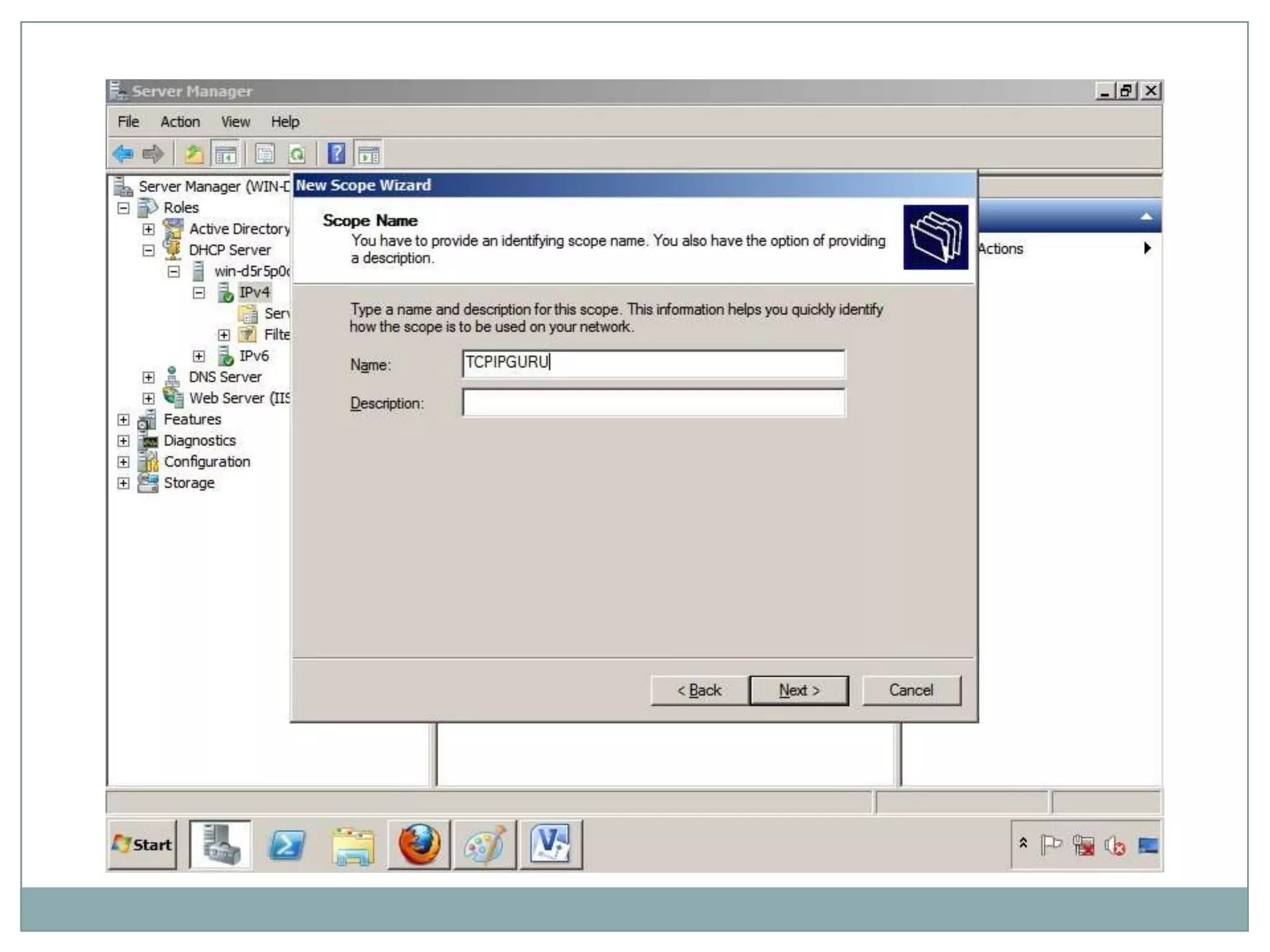Expand the Diagnostics tree node

coord(123,441)
